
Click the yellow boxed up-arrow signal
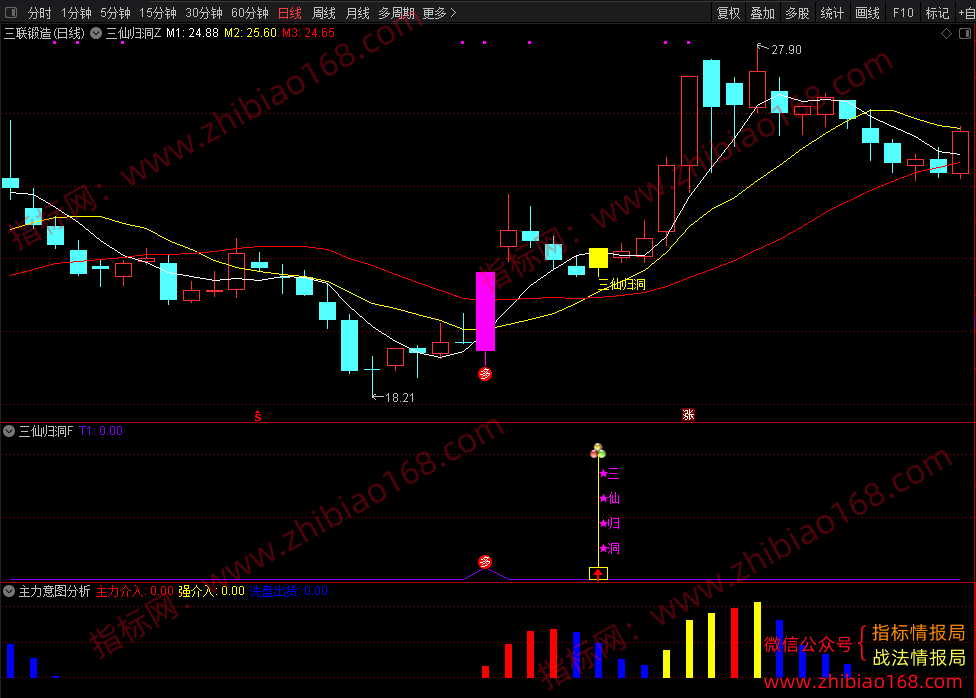598,573
